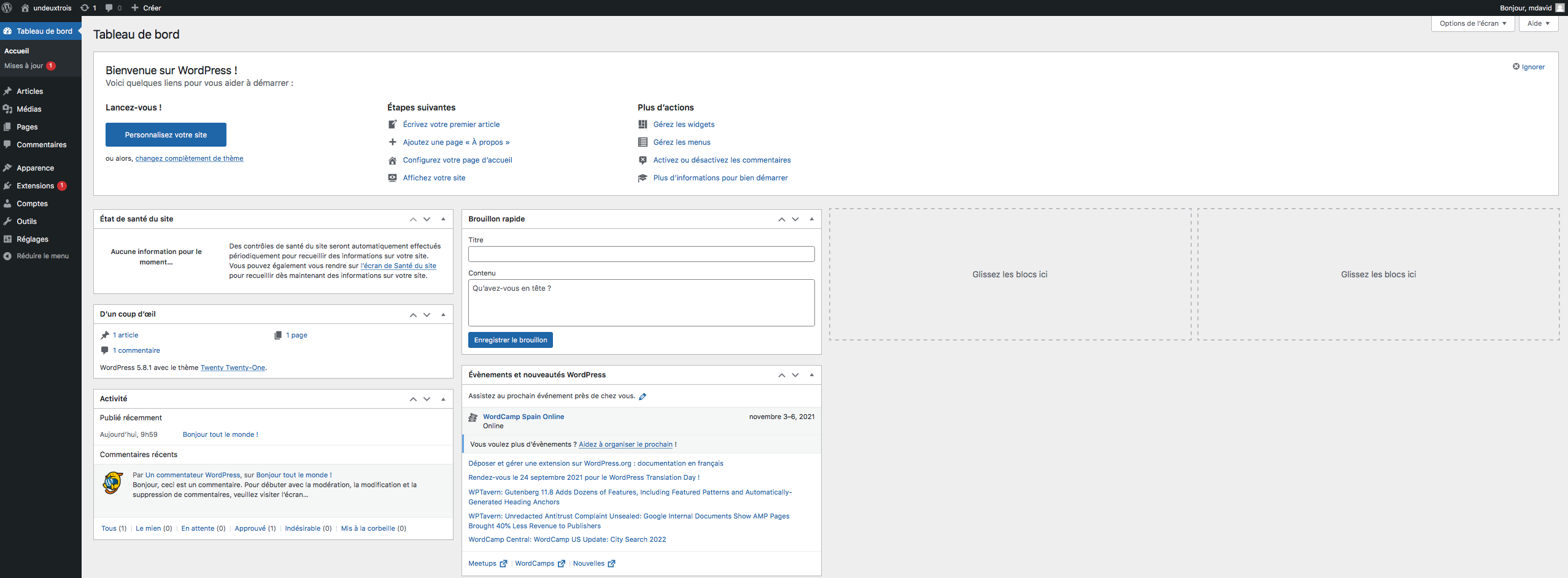Screen dimensions: 1568x578
Task: Click the comments bubble icon in admin bar
Action: tap(109, 8)
